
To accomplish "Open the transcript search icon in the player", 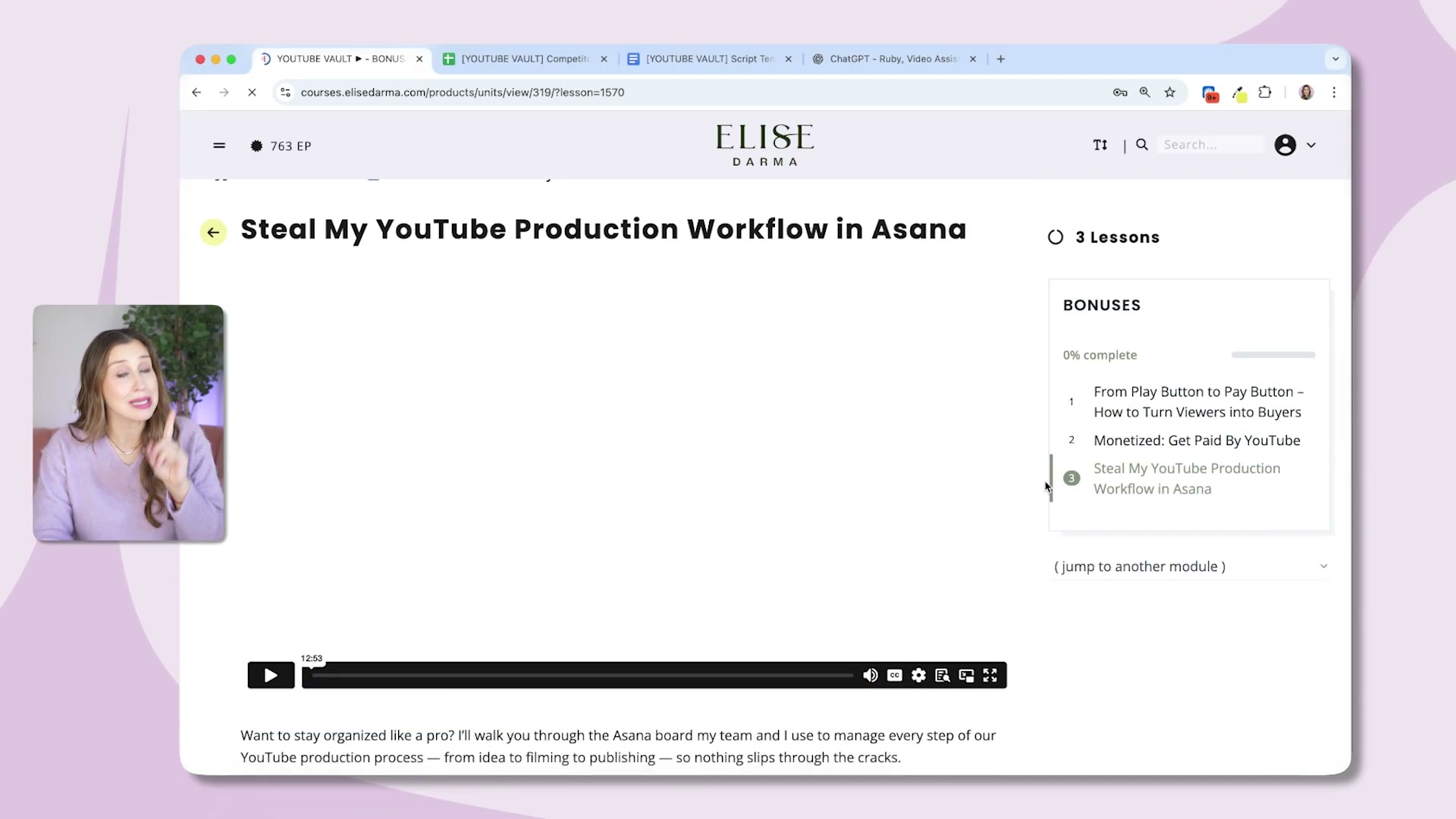I will click(942, 675).
